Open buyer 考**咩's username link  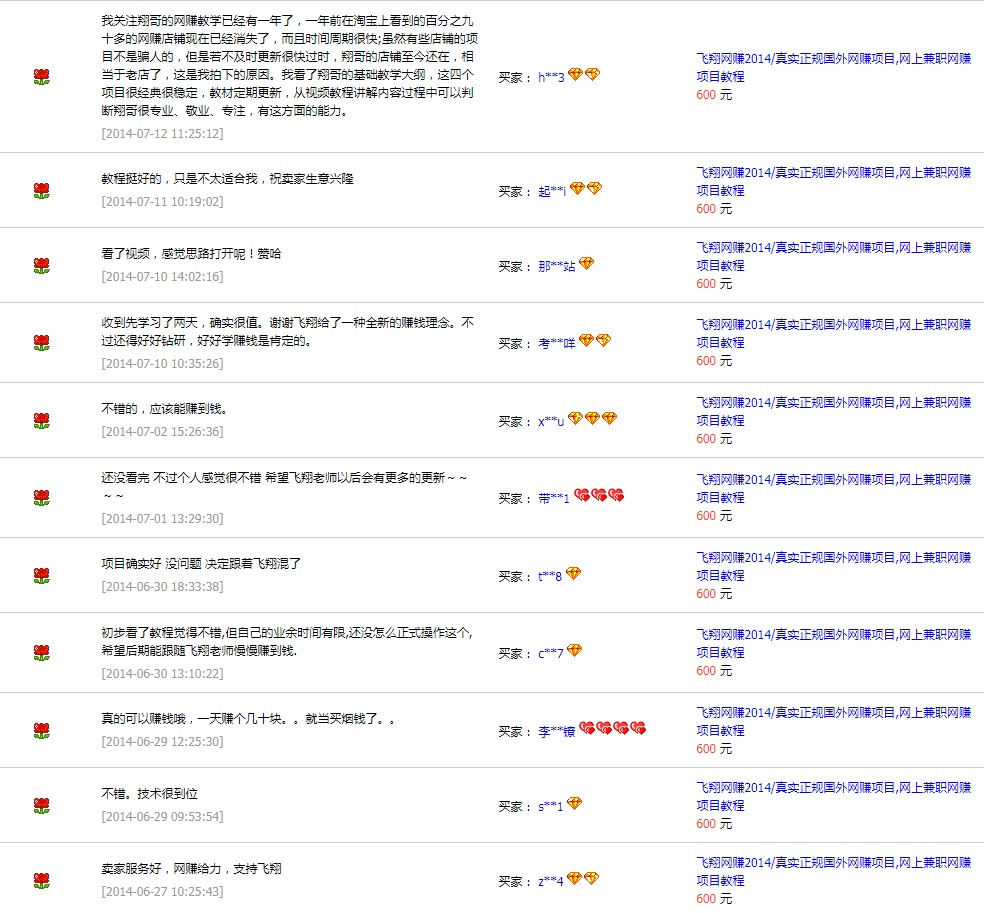(x=557, y=343)
